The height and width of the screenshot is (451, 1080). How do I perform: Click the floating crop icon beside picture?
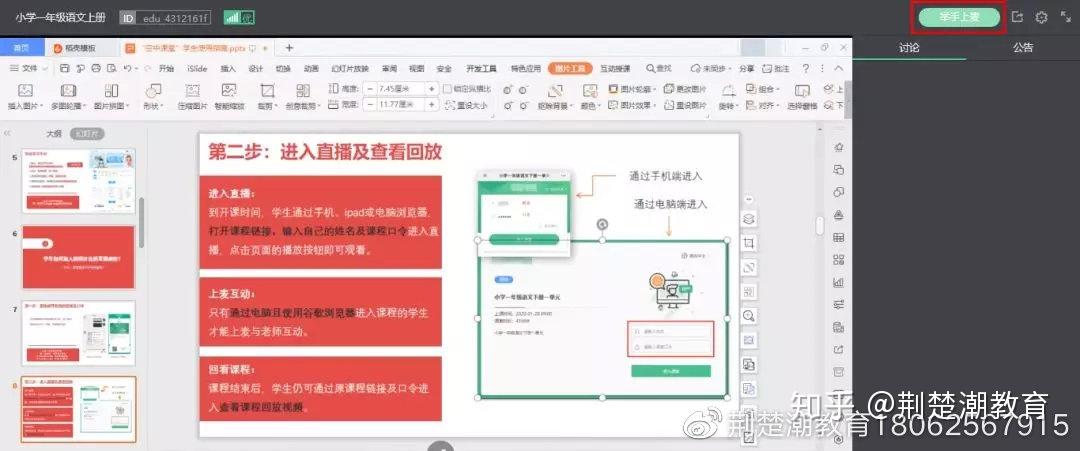click(749, 243)
